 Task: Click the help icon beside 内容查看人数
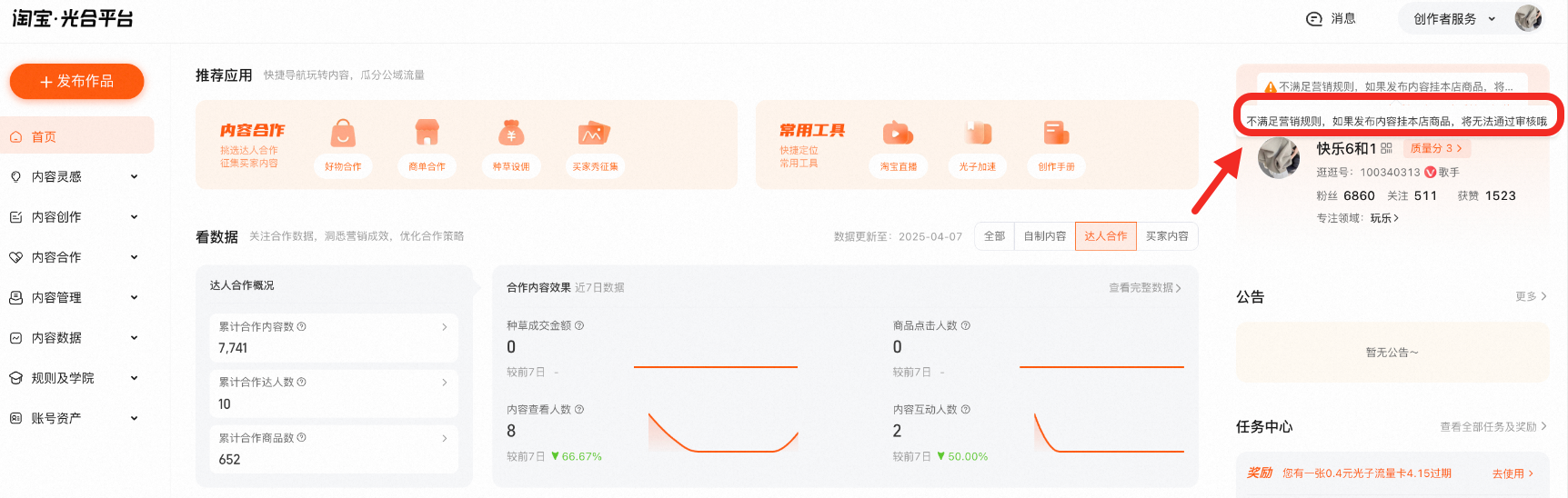click(579, 409)
